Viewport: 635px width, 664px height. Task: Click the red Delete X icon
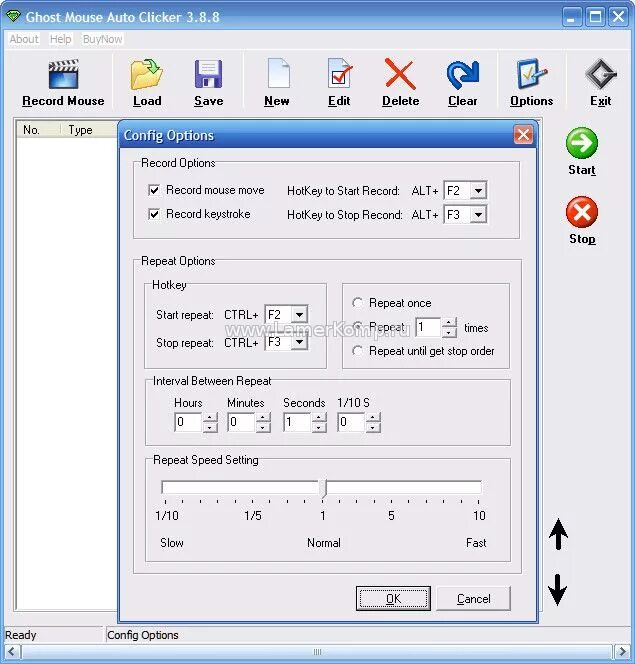(400, 74)
